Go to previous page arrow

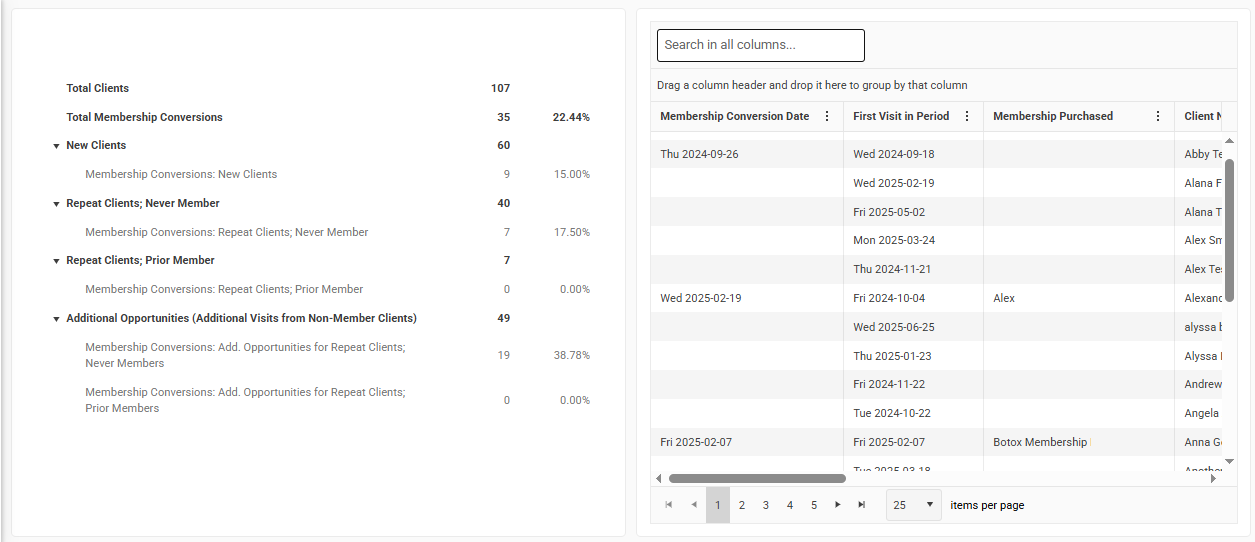[693, 505]
